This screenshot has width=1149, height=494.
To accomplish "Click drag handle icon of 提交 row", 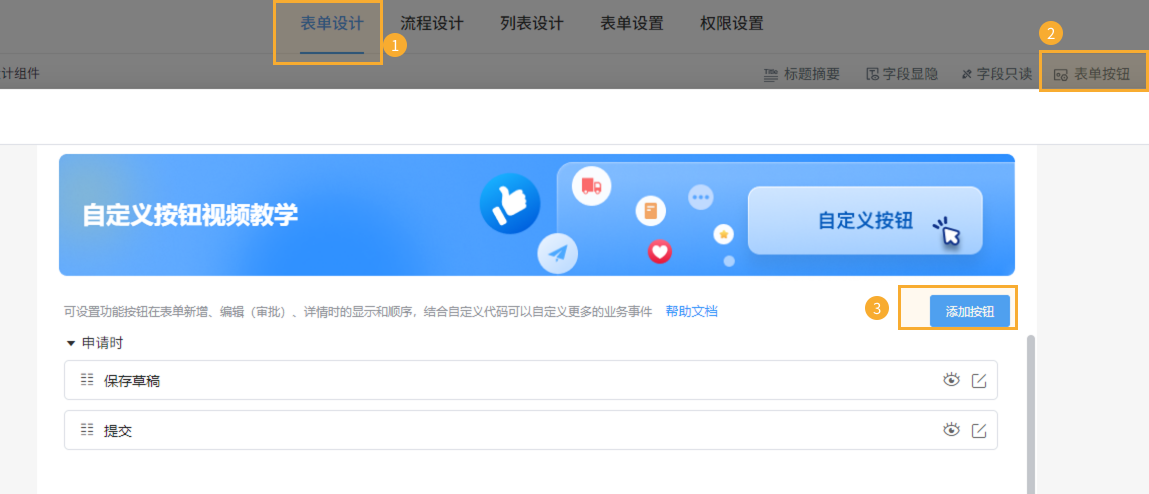I will [x=87, y=430].
